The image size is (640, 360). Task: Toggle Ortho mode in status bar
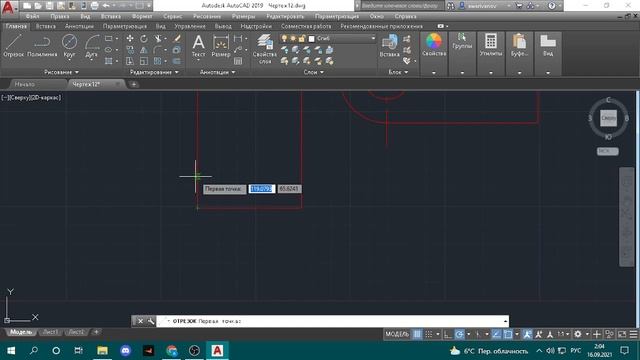click(x=448, y=334)
